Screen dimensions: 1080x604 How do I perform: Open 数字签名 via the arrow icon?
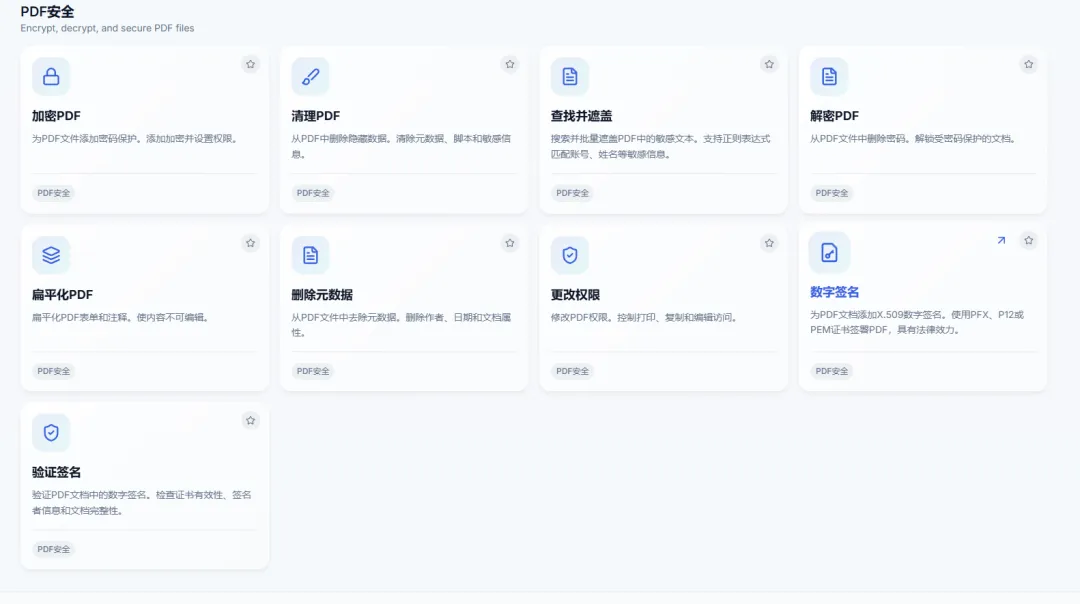(1001, 240)
